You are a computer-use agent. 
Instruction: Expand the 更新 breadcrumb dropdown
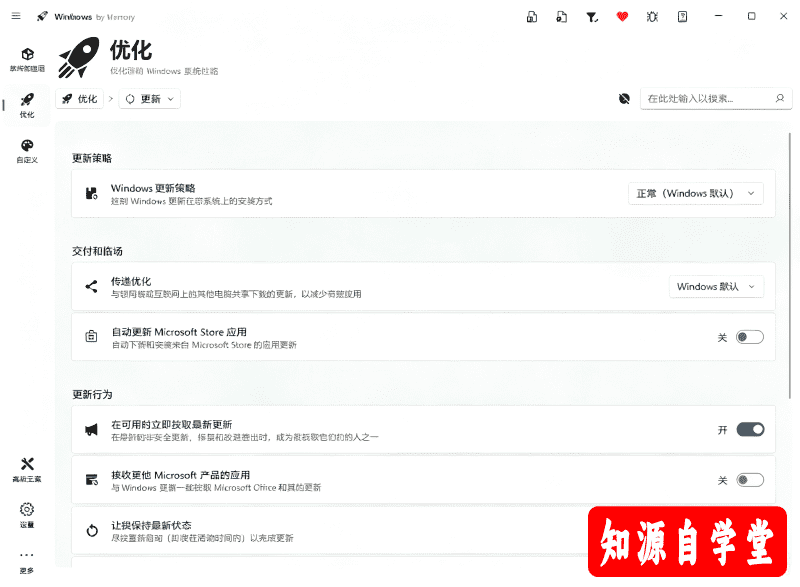coord(149,99)
